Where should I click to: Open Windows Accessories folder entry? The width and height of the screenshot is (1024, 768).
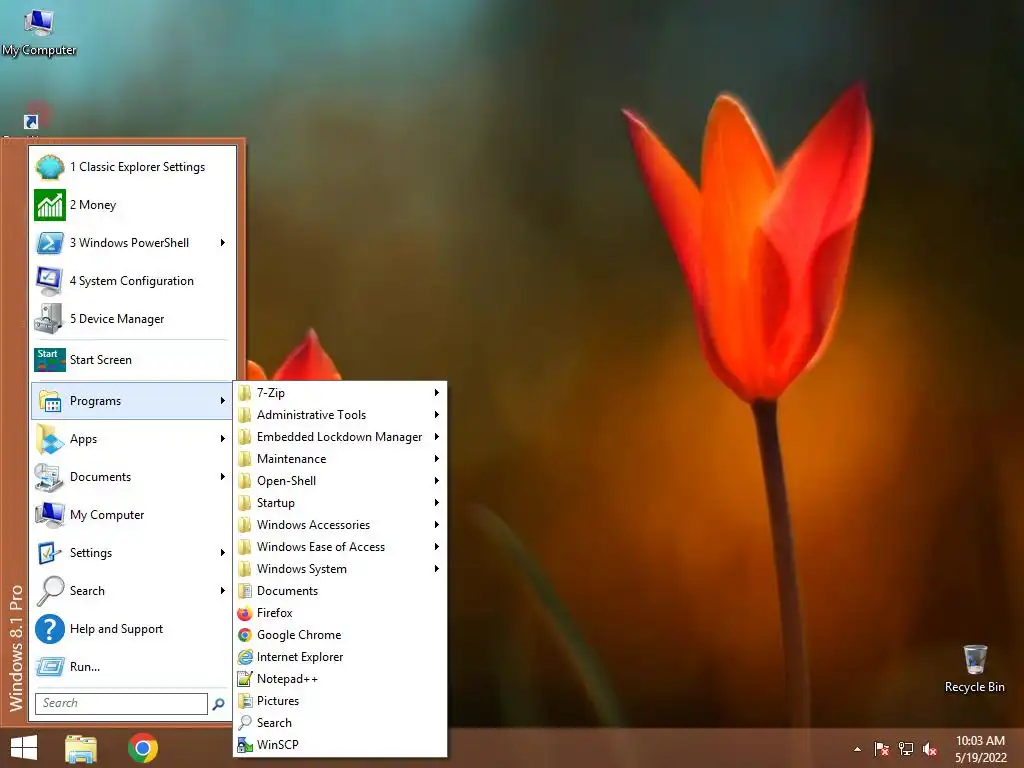(x=340, y=525)
